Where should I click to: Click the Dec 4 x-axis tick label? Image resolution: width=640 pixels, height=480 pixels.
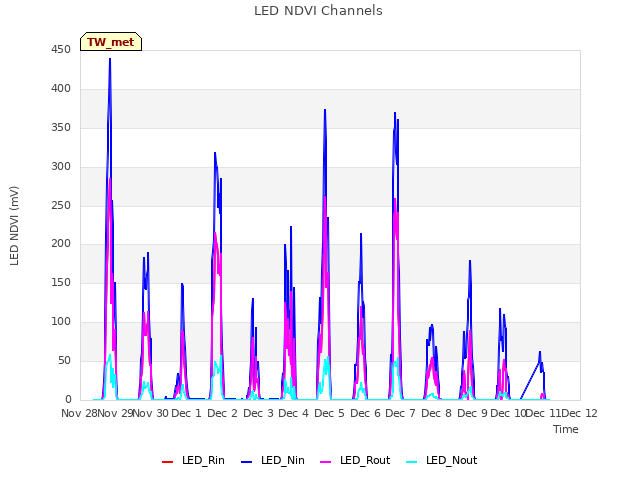tap(293, 413)
